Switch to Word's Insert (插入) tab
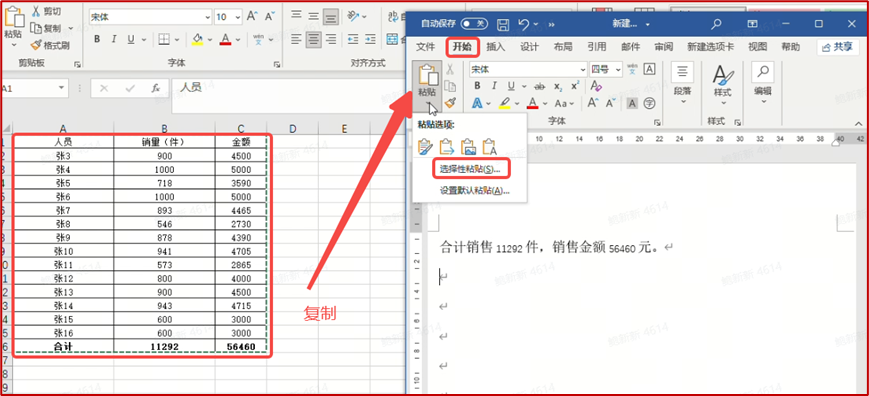This screenshot has height=396, width=869. point(495,47)
